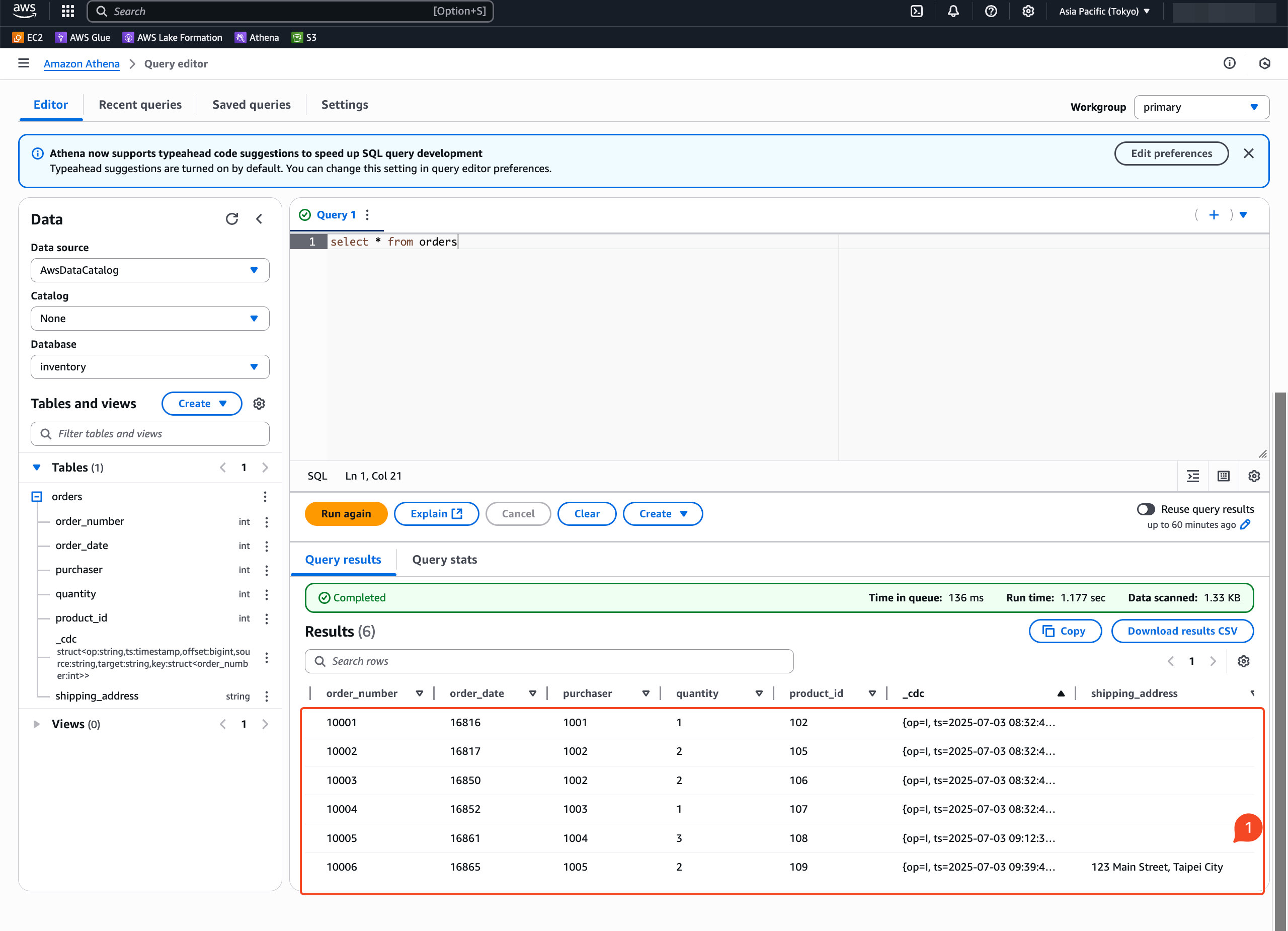Open results table preferences gear
The height and width of the screenshot is (931, 1288).
click(1244, 661)
